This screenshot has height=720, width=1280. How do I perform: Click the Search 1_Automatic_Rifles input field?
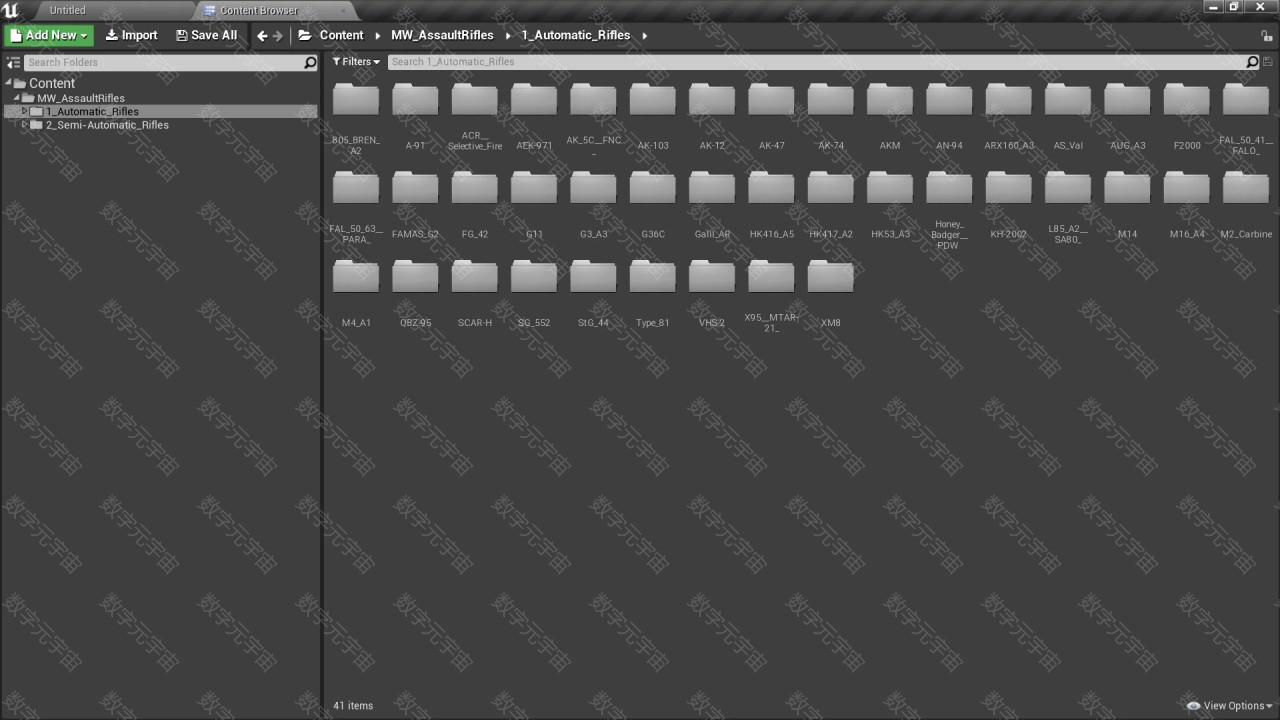click(815, 62)
